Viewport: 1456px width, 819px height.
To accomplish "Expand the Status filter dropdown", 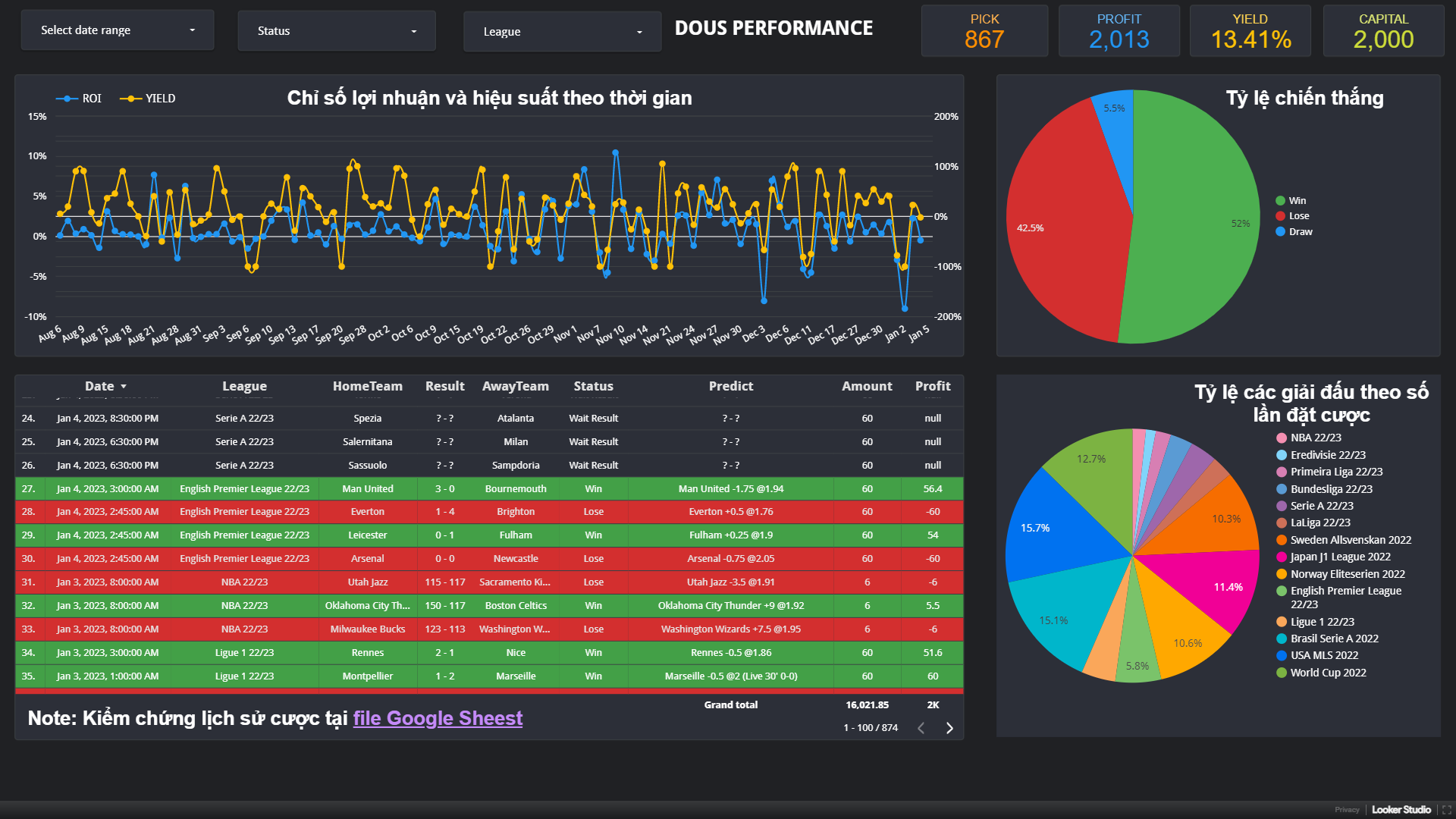I will (x=337, y=31).
